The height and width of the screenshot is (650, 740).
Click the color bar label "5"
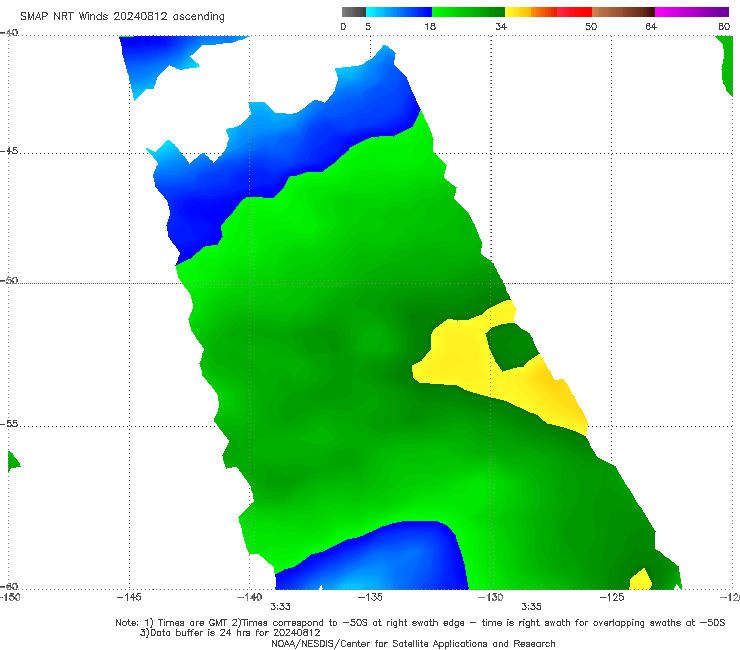(x=368, y=27)
